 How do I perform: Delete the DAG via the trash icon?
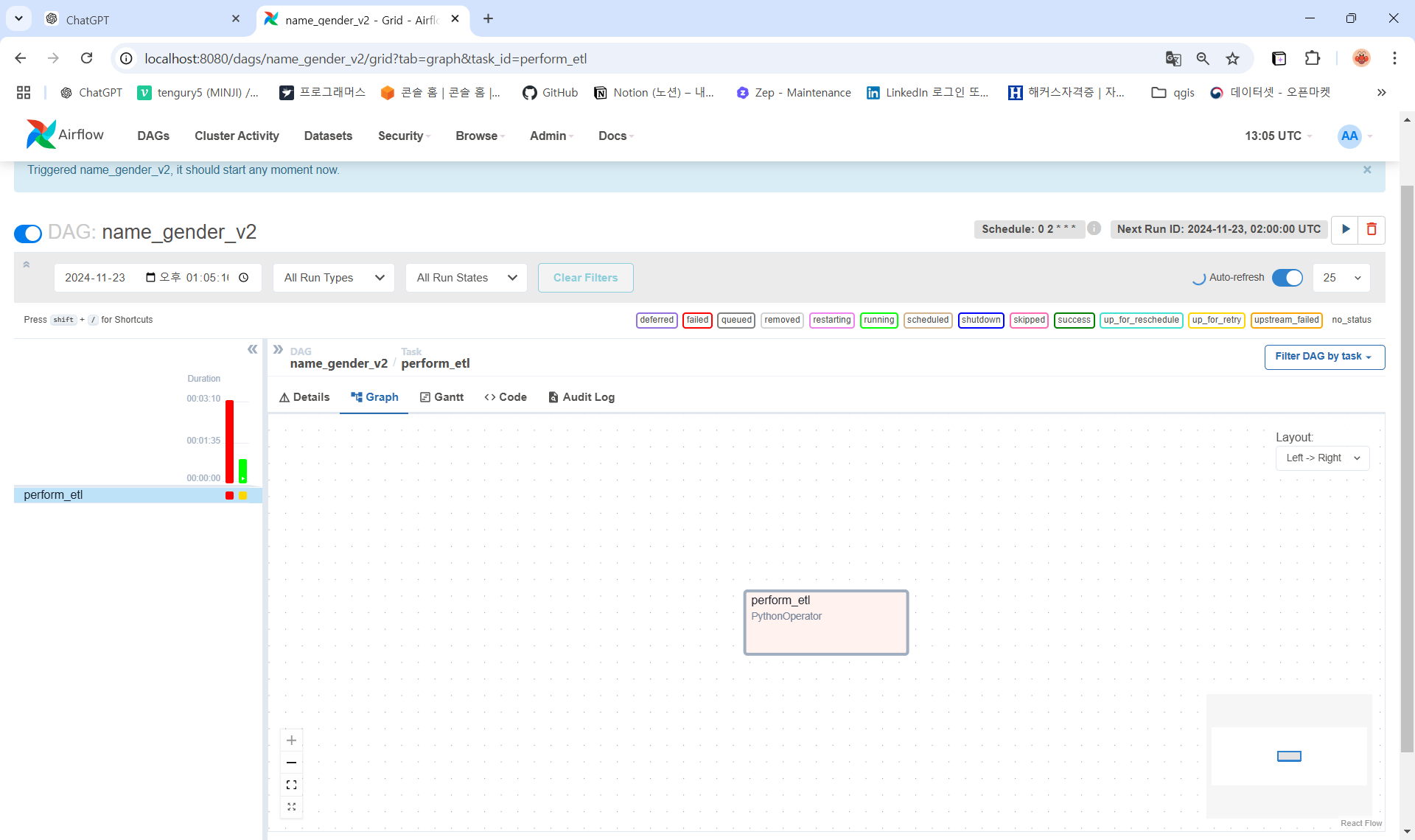click(x=1372, y=229)
